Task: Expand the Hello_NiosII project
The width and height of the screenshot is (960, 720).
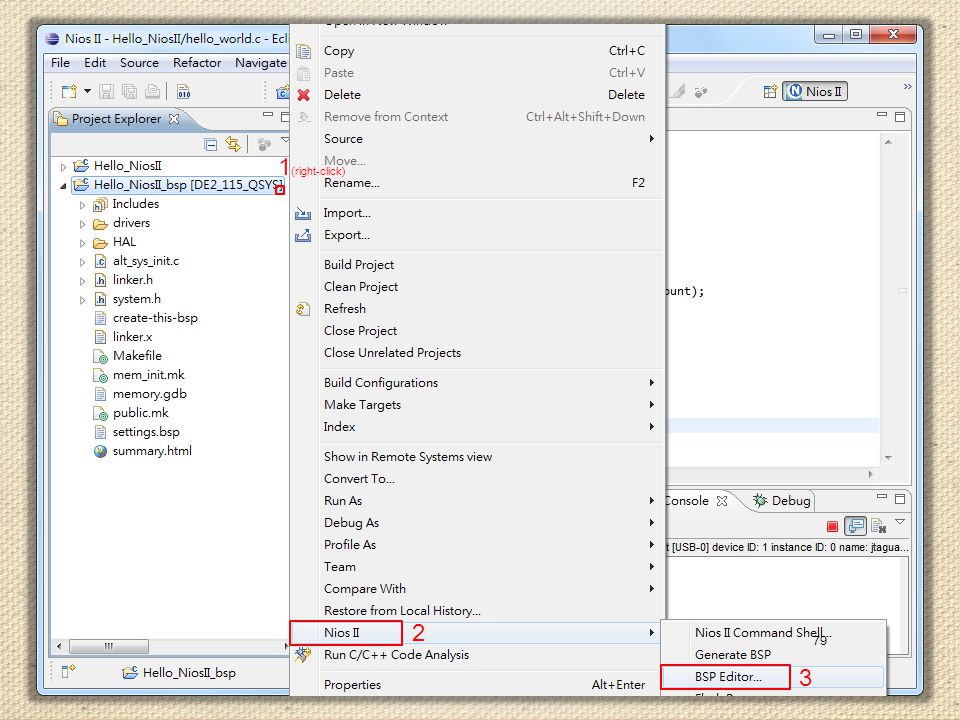Action: pos(63,167)
